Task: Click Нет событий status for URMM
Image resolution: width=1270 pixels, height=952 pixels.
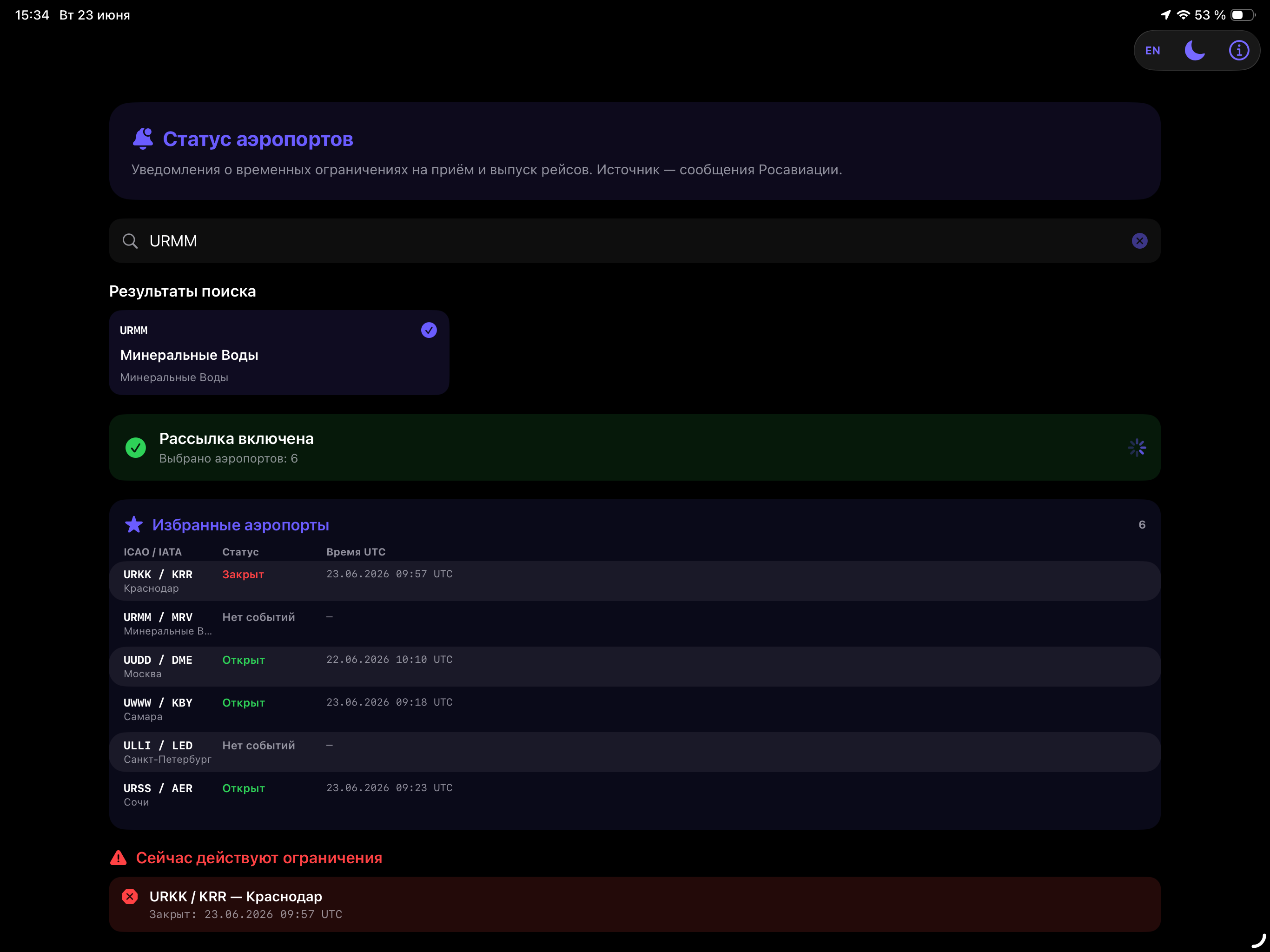Action: tap(258, 617)
